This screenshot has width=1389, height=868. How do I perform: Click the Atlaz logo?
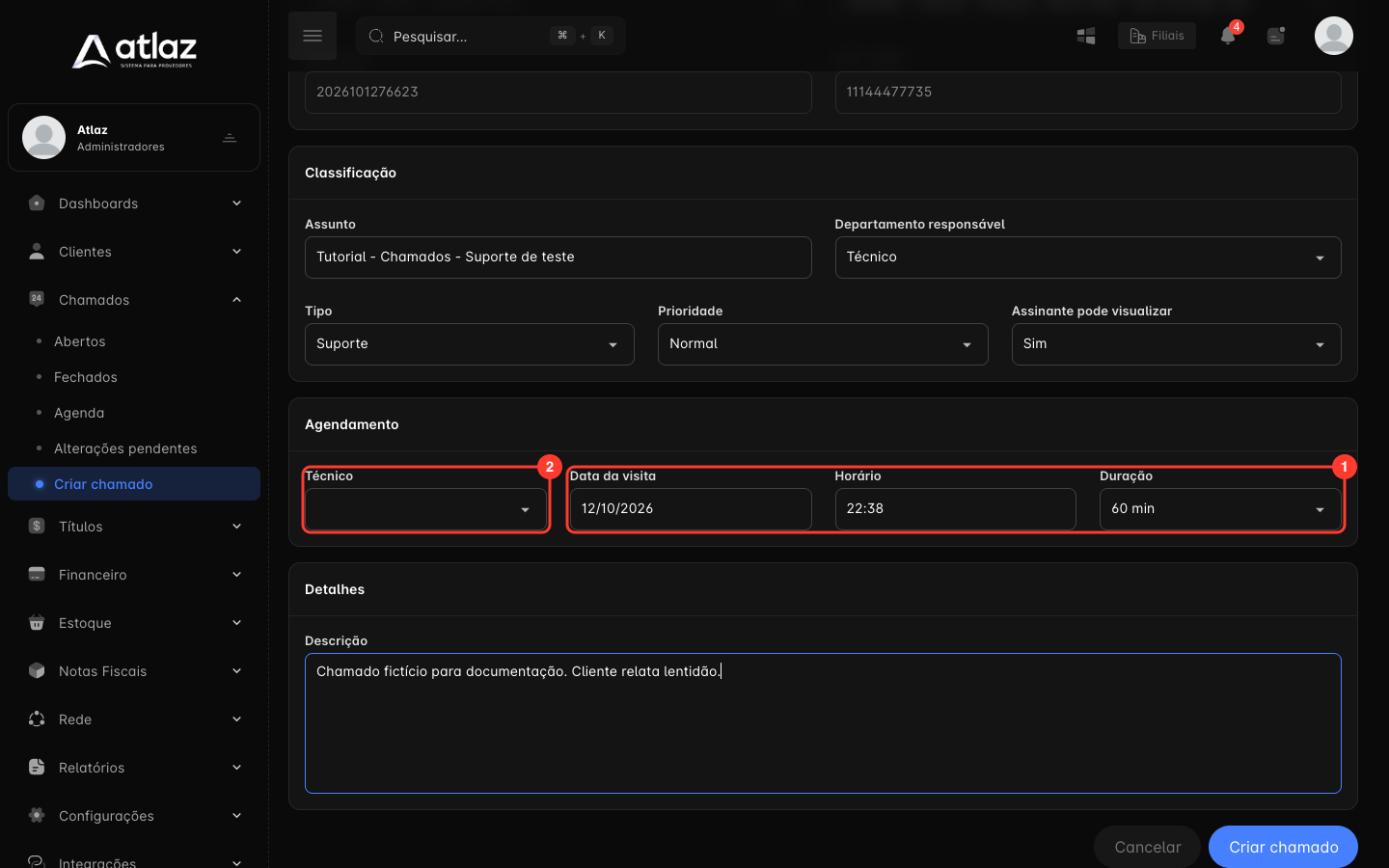coord(134,51)
